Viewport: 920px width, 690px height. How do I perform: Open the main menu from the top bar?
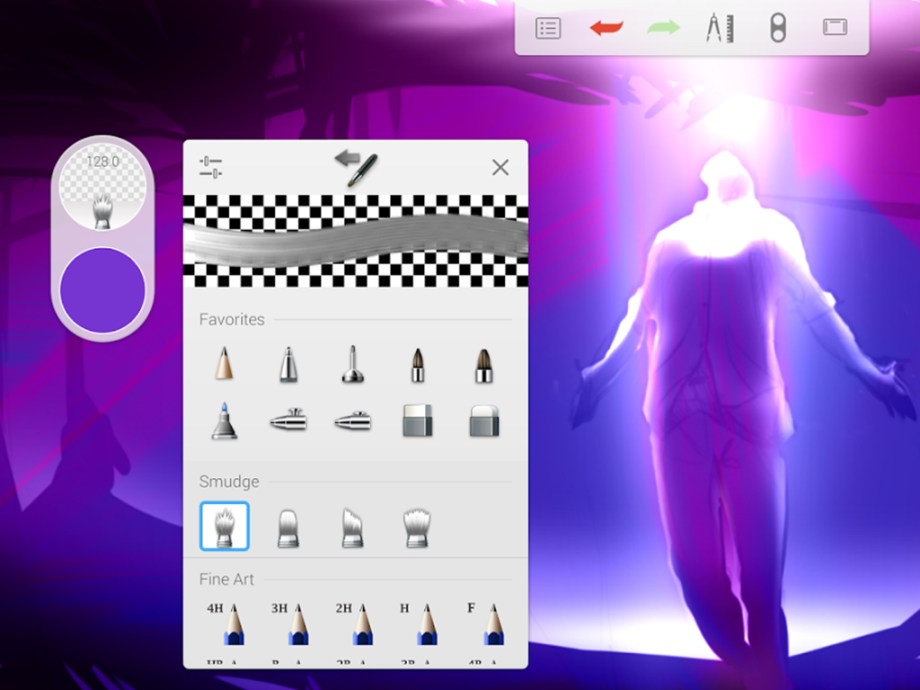click(547, 27)
